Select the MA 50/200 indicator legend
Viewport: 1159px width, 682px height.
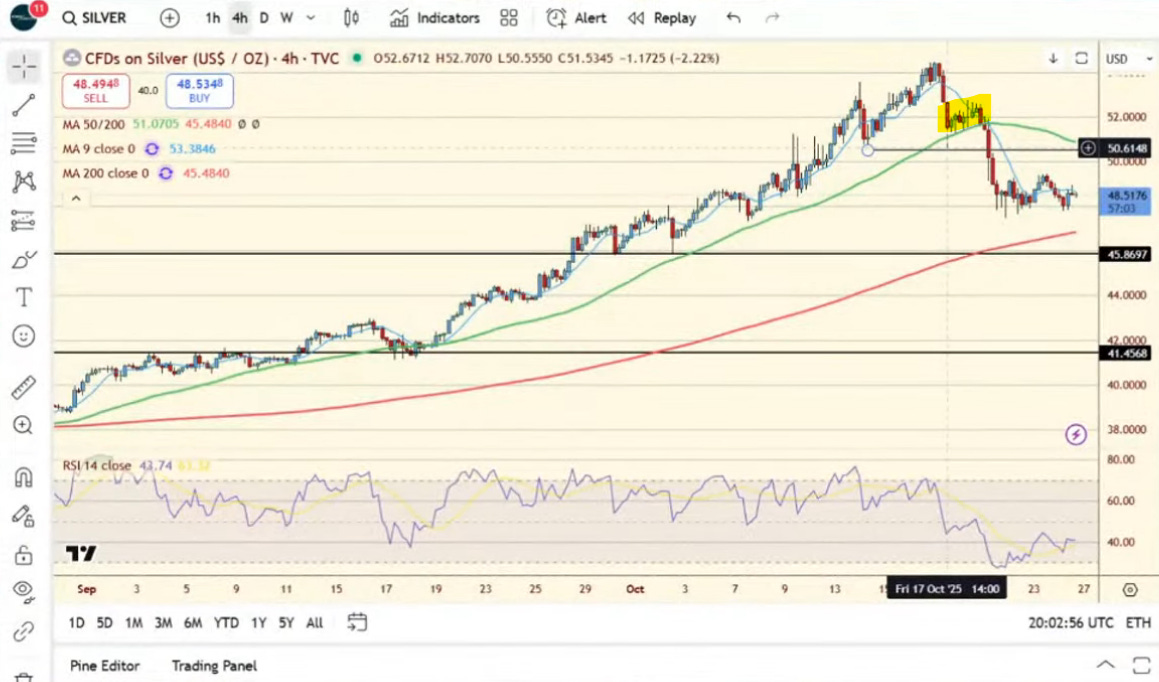coord(93,124)
